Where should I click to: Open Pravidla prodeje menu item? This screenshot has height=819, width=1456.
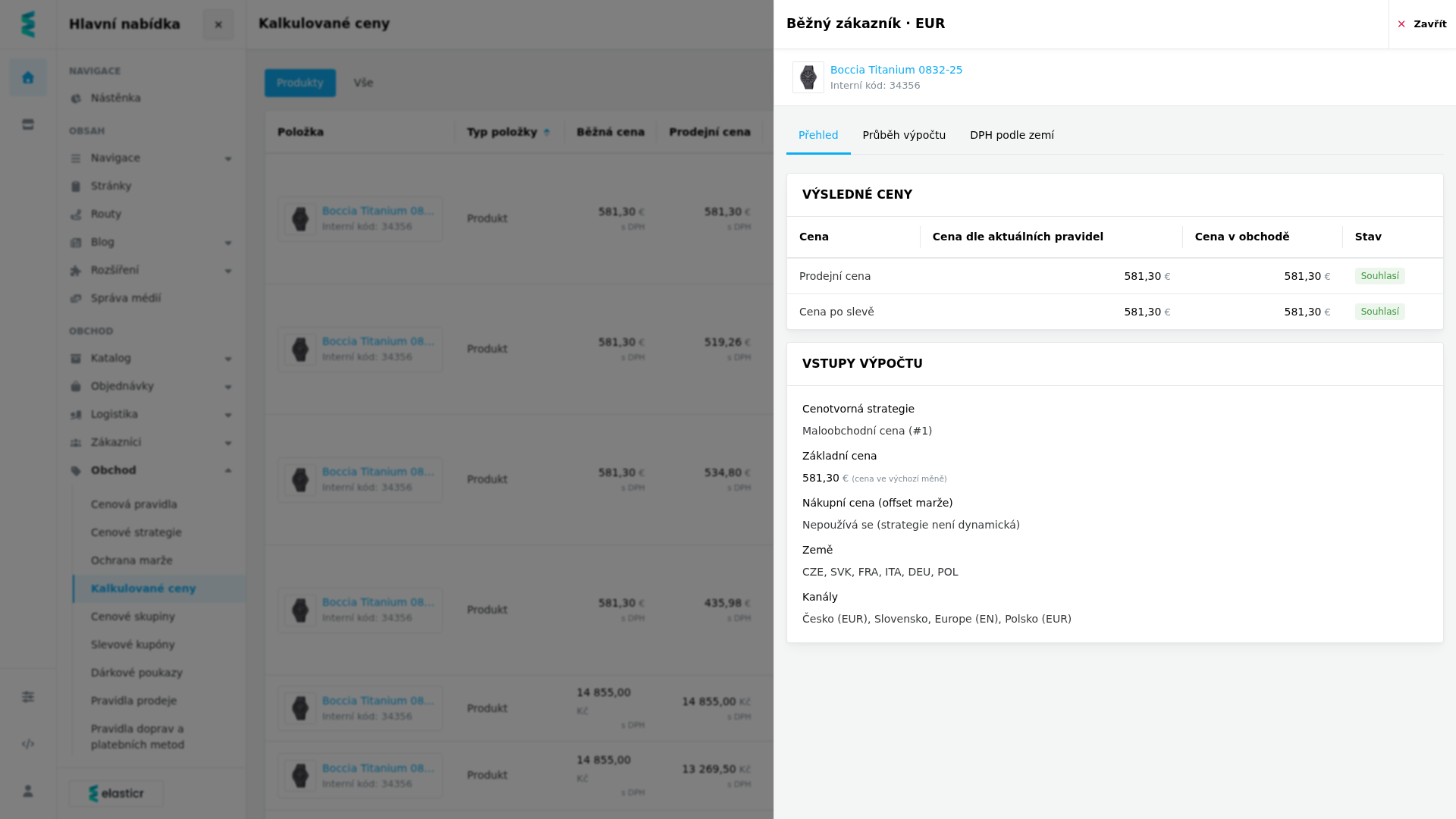tap(133, 701)
